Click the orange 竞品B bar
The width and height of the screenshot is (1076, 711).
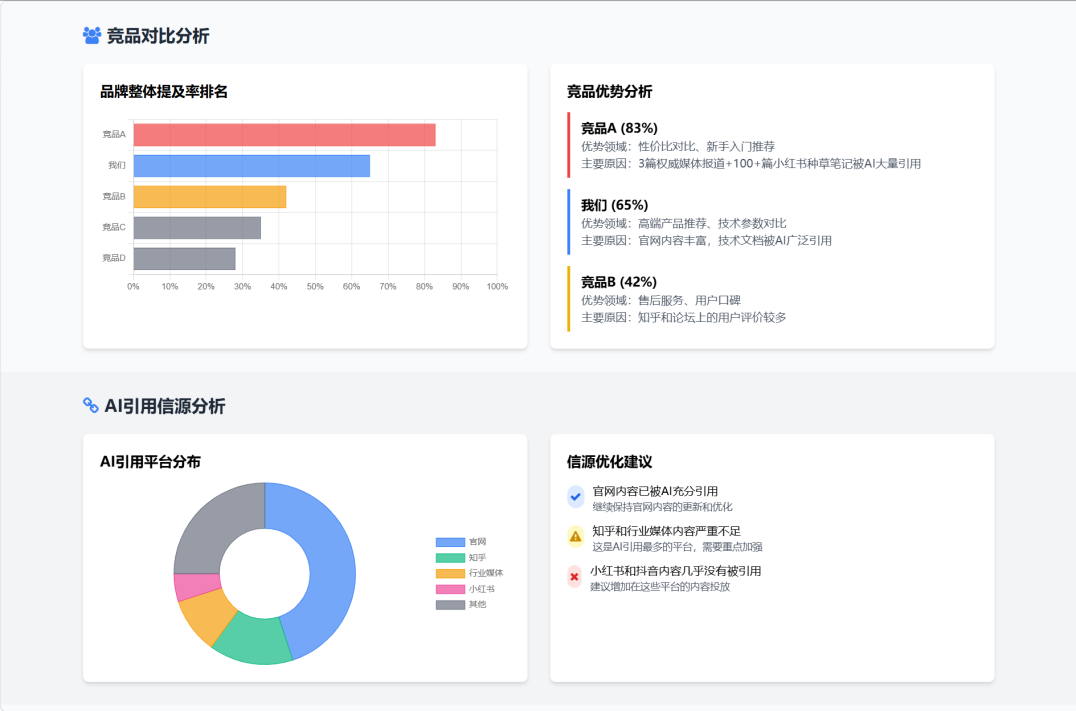point(210,197)
